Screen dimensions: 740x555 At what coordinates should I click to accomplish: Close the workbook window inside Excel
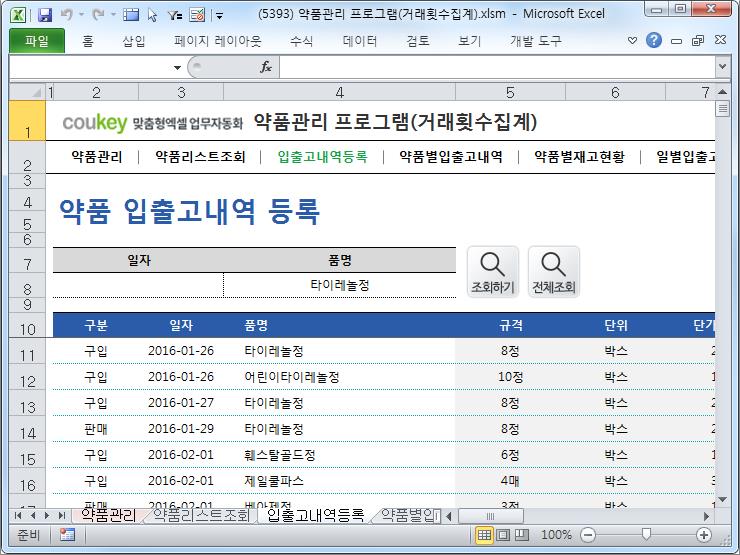(720, 40)
